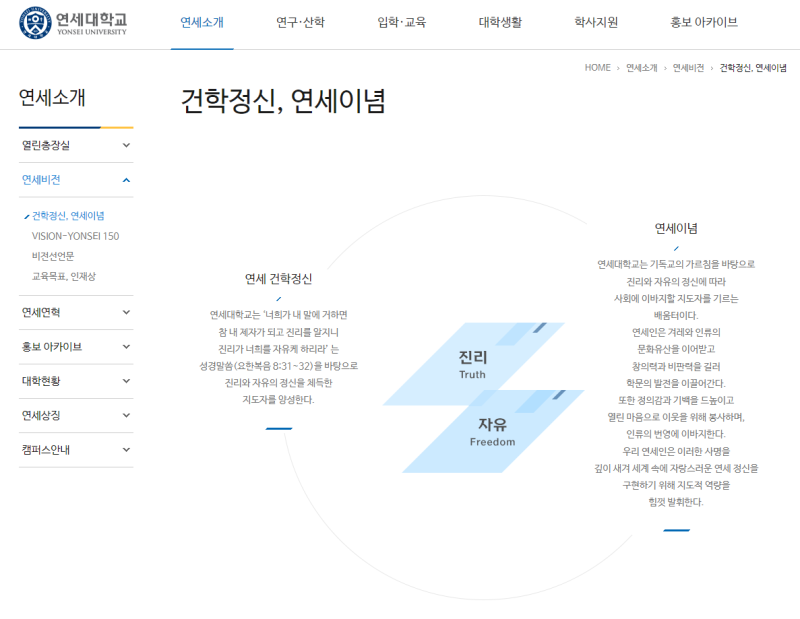Click text 학문의 발전을 이끌어간다.
This screenshot has width=800, height=619.
click(676, 383)
